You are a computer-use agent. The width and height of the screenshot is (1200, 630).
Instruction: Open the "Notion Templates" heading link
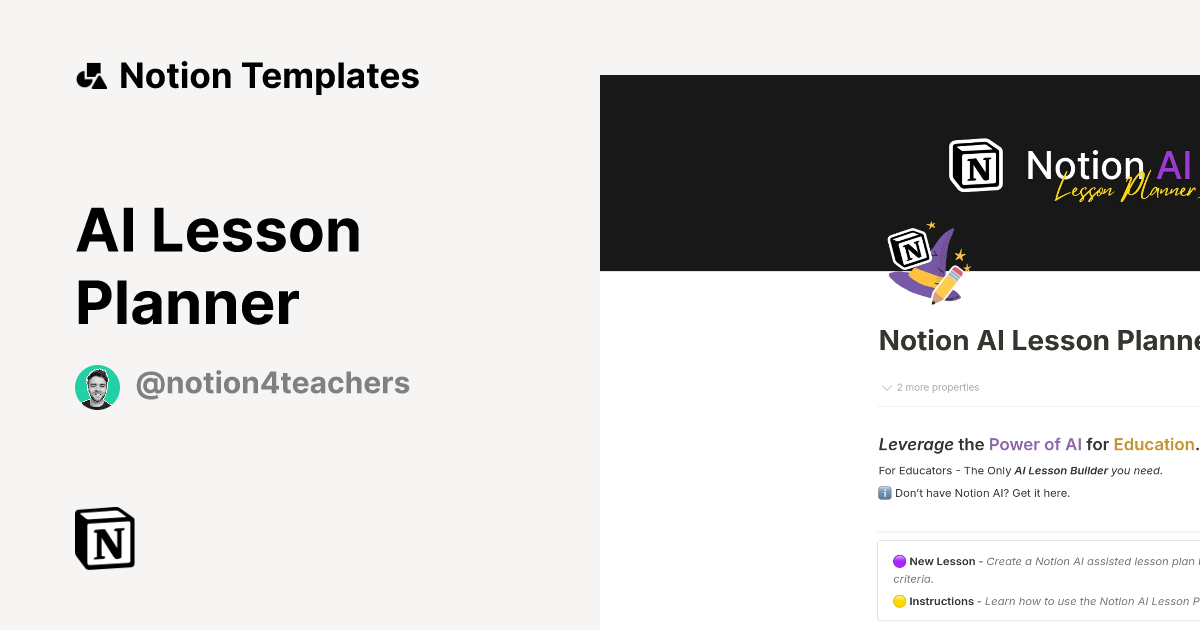269,76
